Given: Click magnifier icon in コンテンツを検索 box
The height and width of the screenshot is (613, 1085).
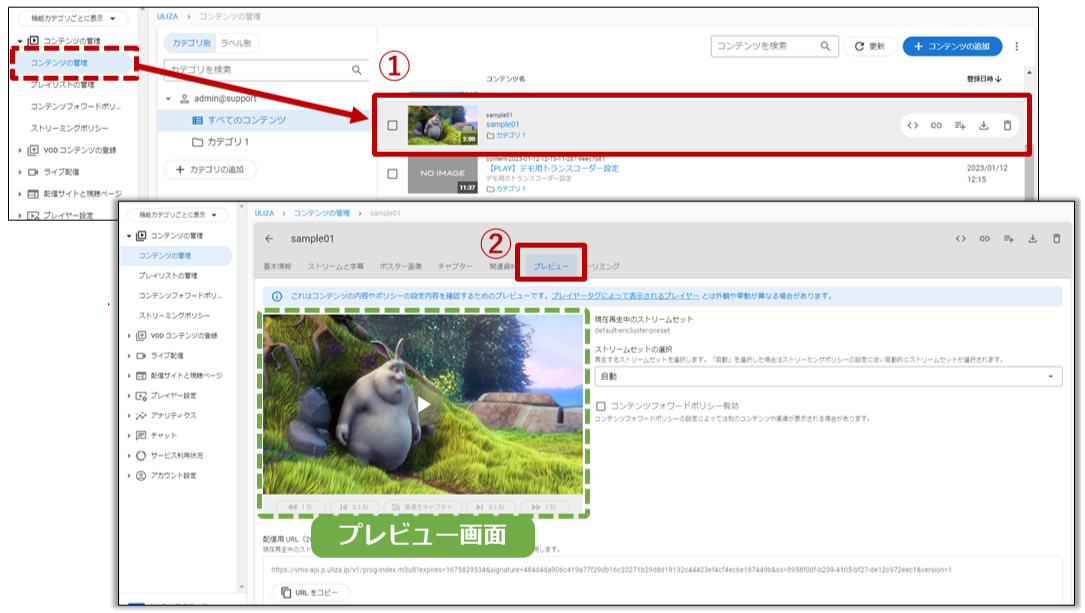Looking at the screenshot, I should click(x=825, y=46).
